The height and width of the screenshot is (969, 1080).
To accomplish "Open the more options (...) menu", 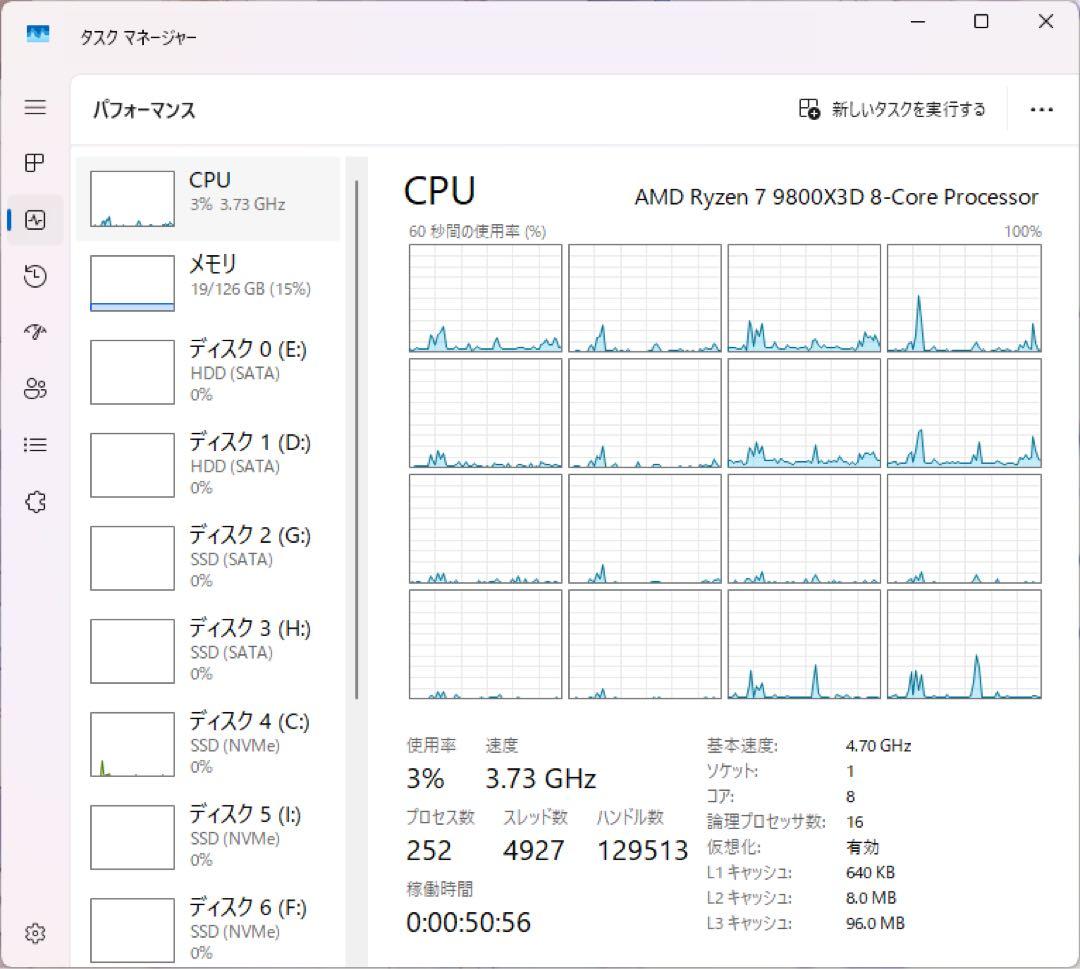I will (1042, 109).
